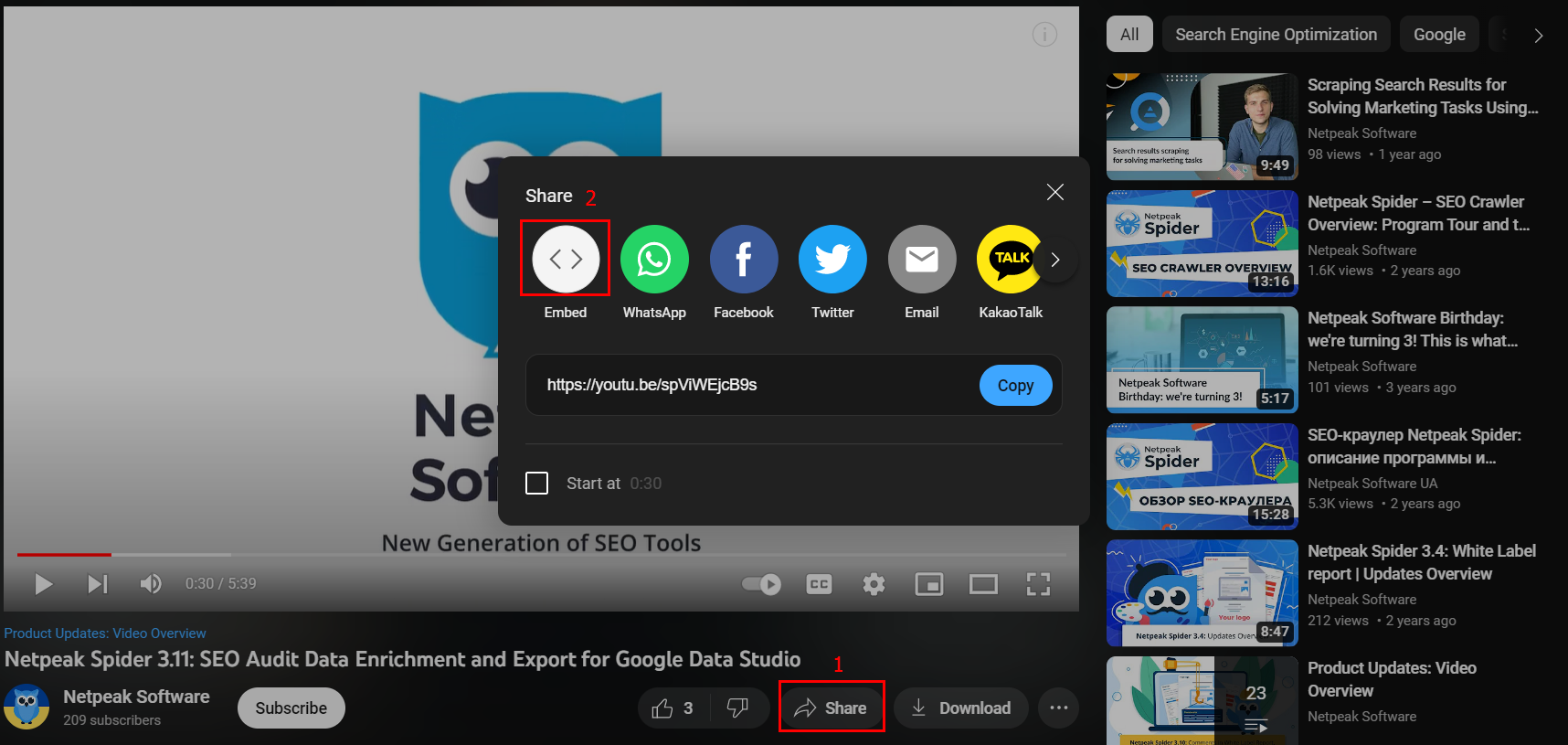Open player settings gear
Image resolution: width=1568 pixels, height=745 pixels.
[874, 584]
